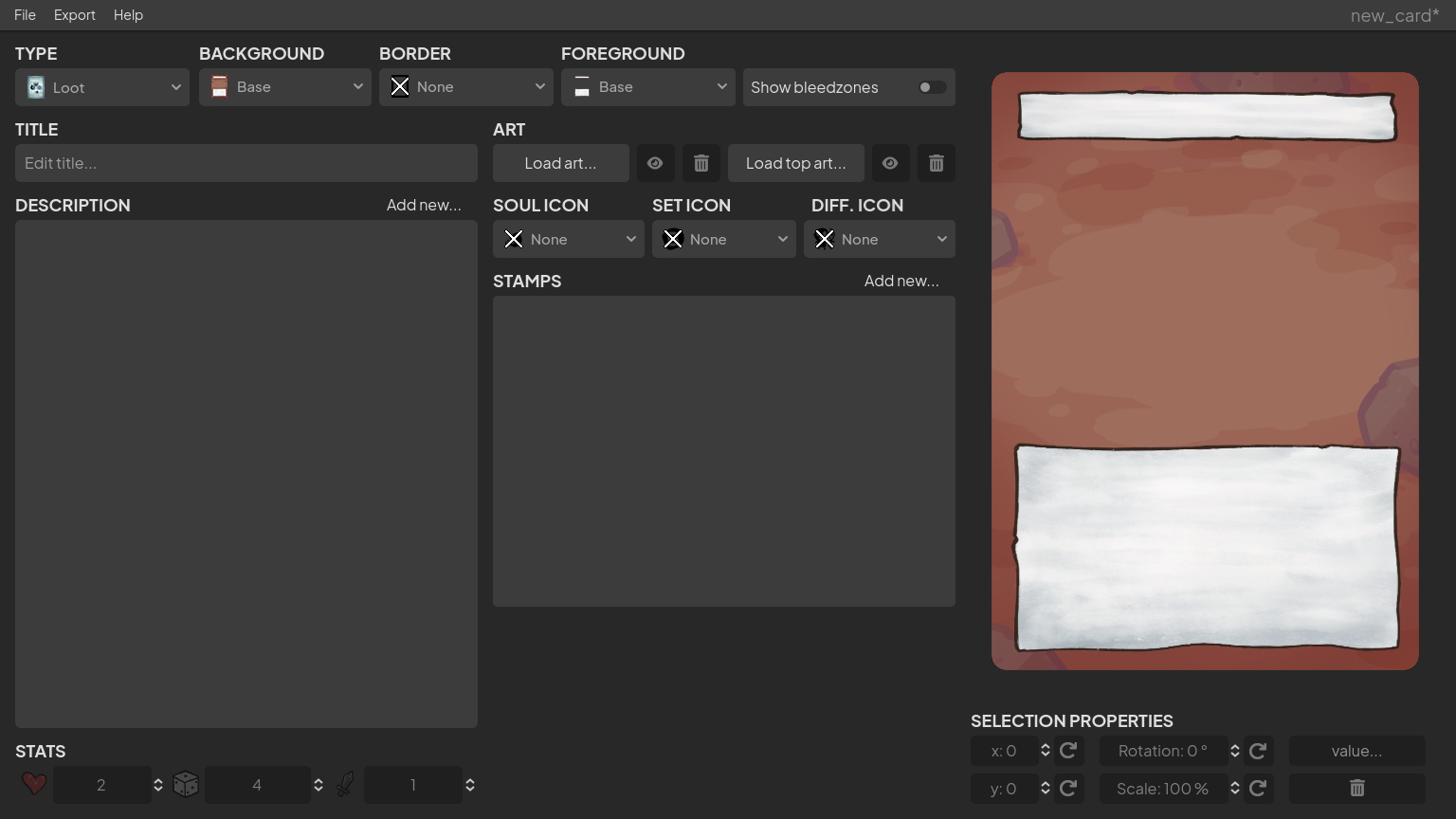Click the dice value field showing 4

(257, 785)
